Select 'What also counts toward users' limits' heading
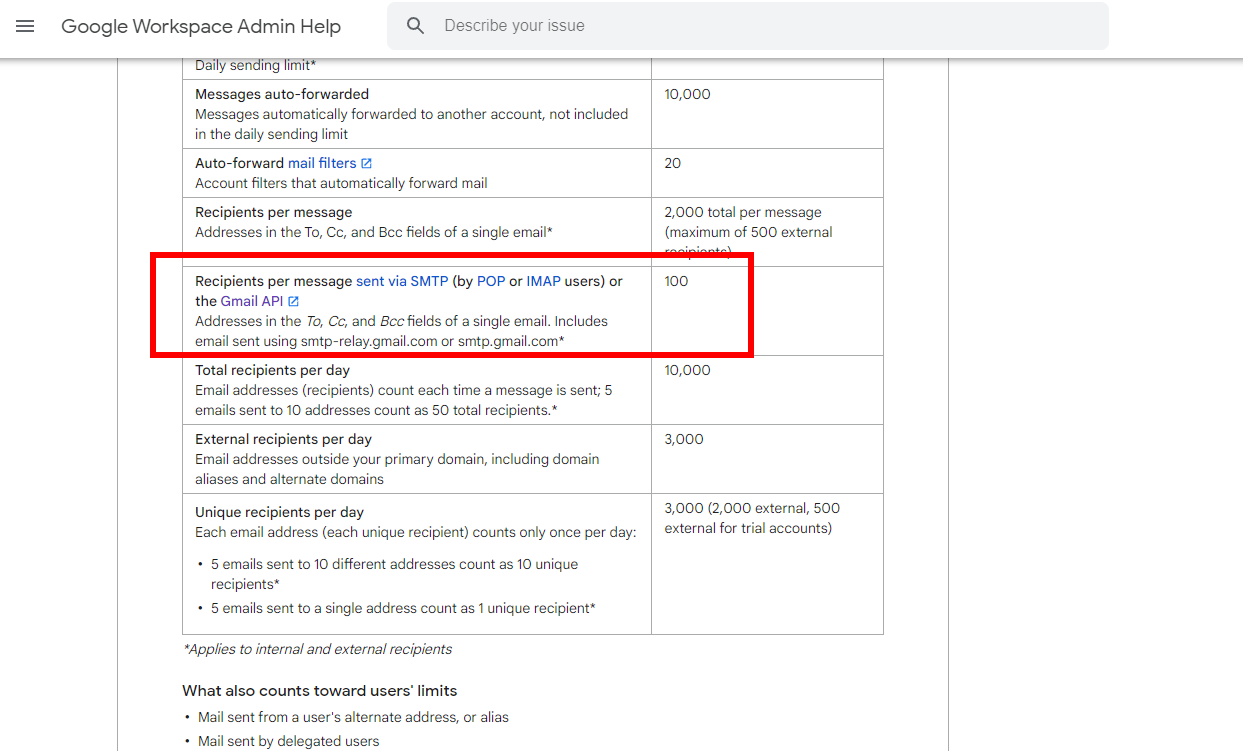Screen dimensions: 1243x751 320,691
